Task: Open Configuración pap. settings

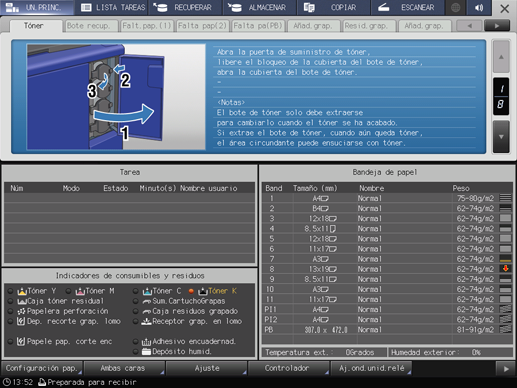Action: point(42,368)
